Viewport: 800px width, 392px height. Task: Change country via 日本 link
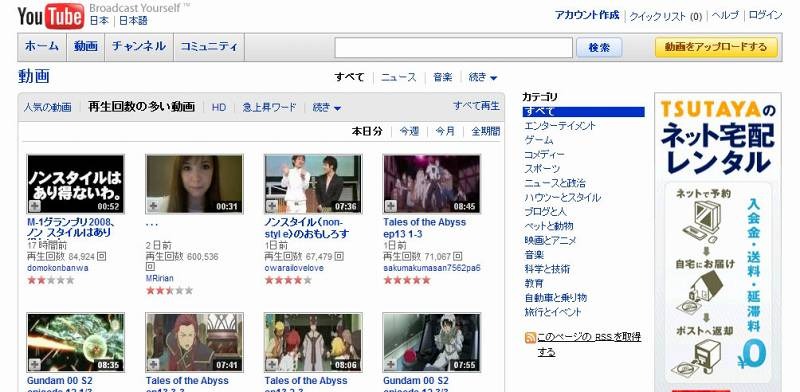(x=99, y=21)
